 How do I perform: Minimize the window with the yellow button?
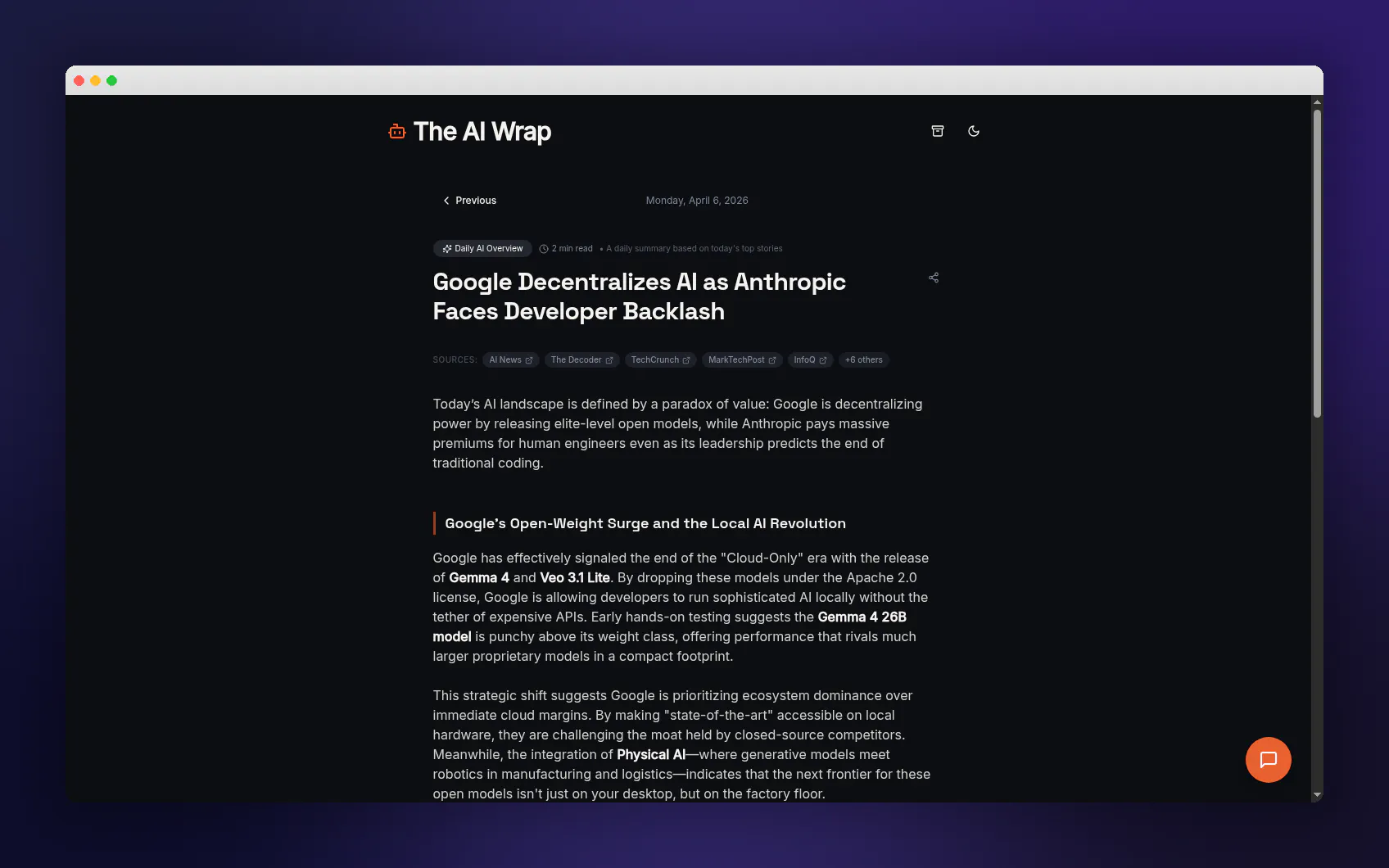tap(95, 80)
